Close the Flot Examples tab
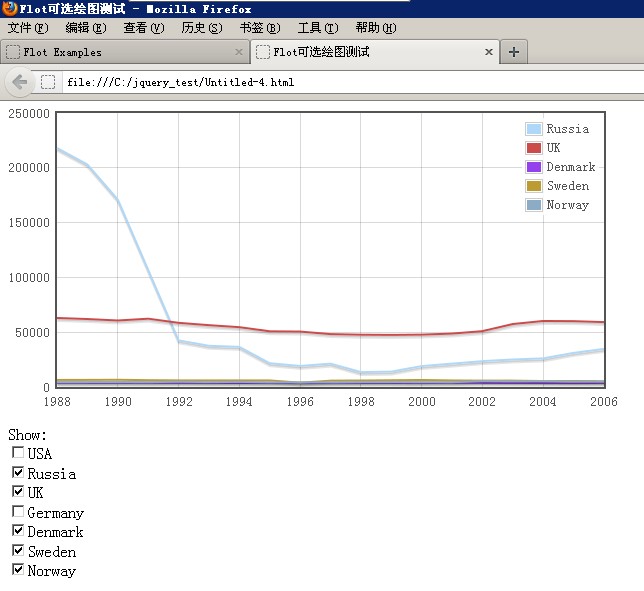Screen dimensions: 644x591 pos(238,52)
